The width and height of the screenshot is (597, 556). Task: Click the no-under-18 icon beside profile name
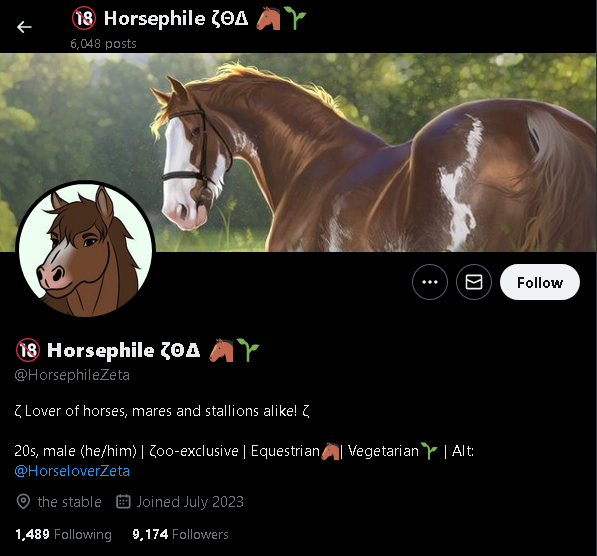click(x=28, y=350)
